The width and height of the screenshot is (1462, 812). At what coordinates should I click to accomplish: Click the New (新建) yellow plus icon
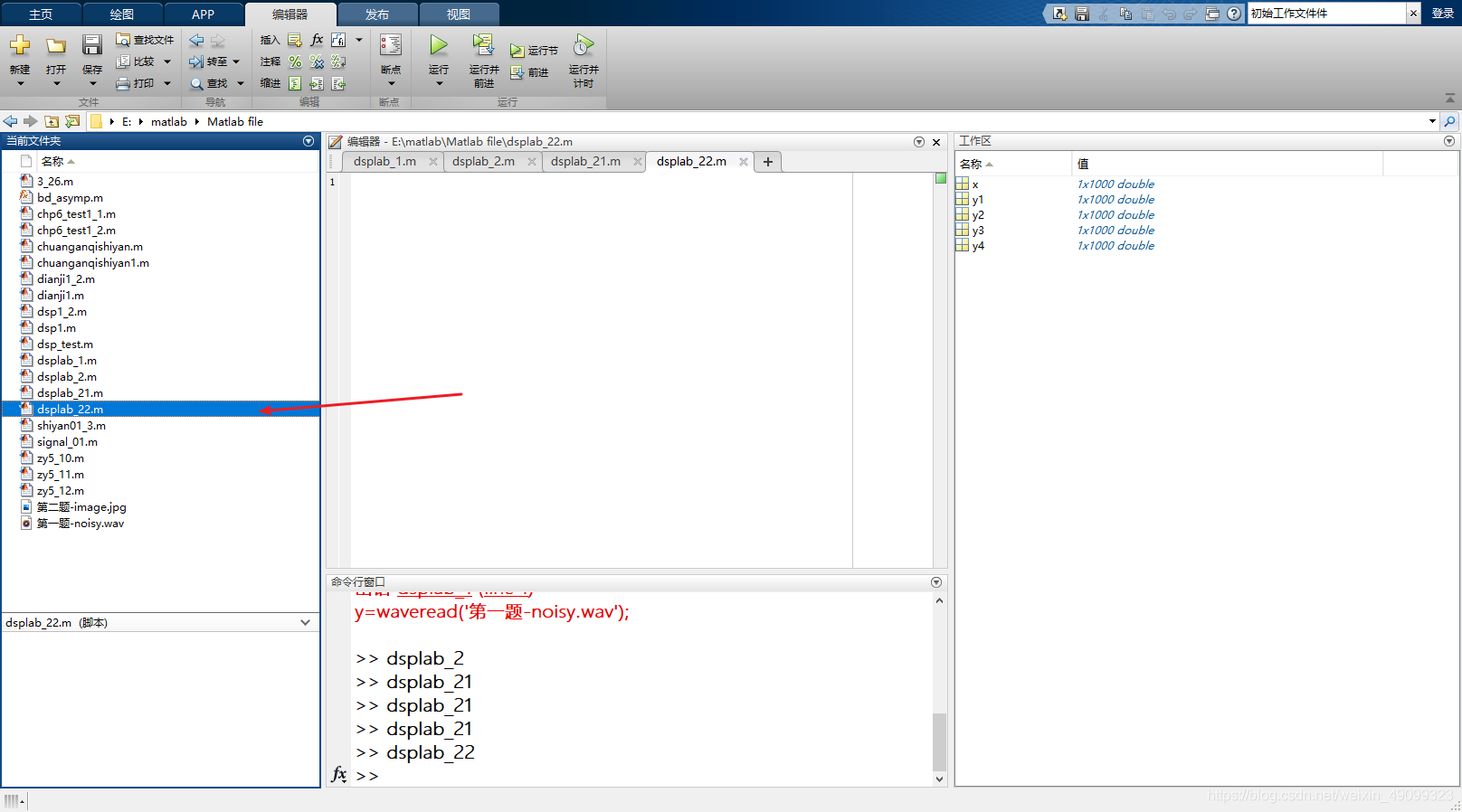point(20,45)
